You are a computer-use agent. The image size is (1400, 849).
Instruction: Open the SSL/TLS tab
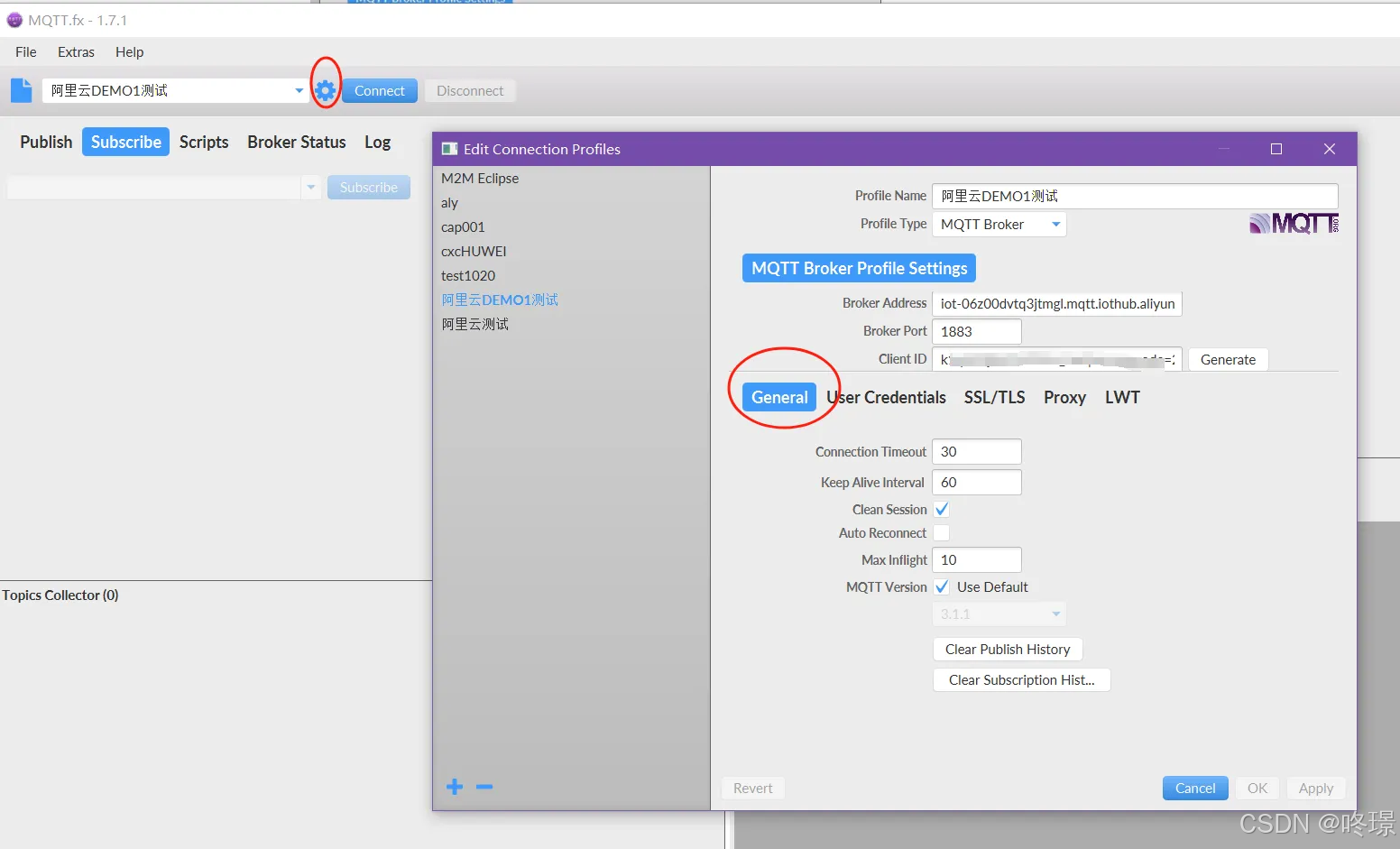(994, 397)
